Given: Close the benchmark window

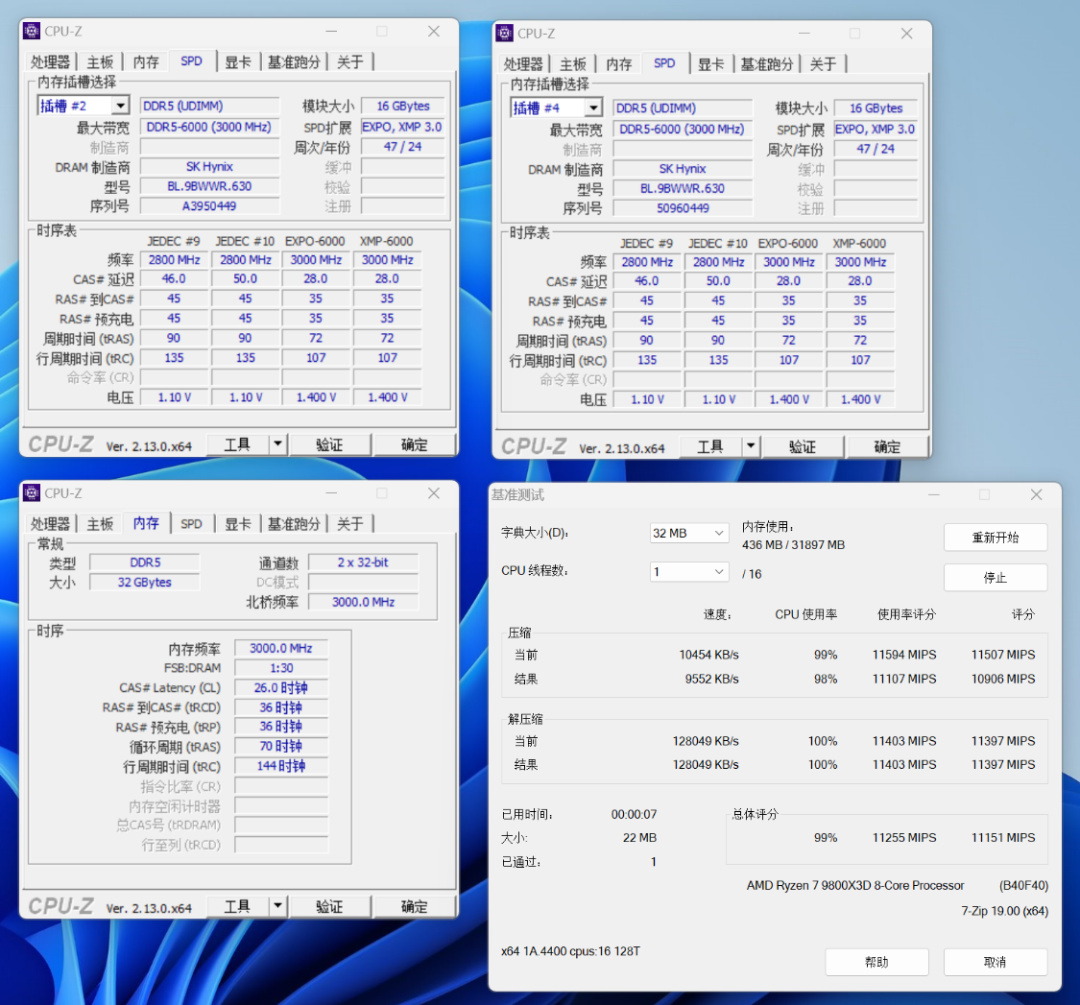Looking at the screenshot, I should 1036,495.
